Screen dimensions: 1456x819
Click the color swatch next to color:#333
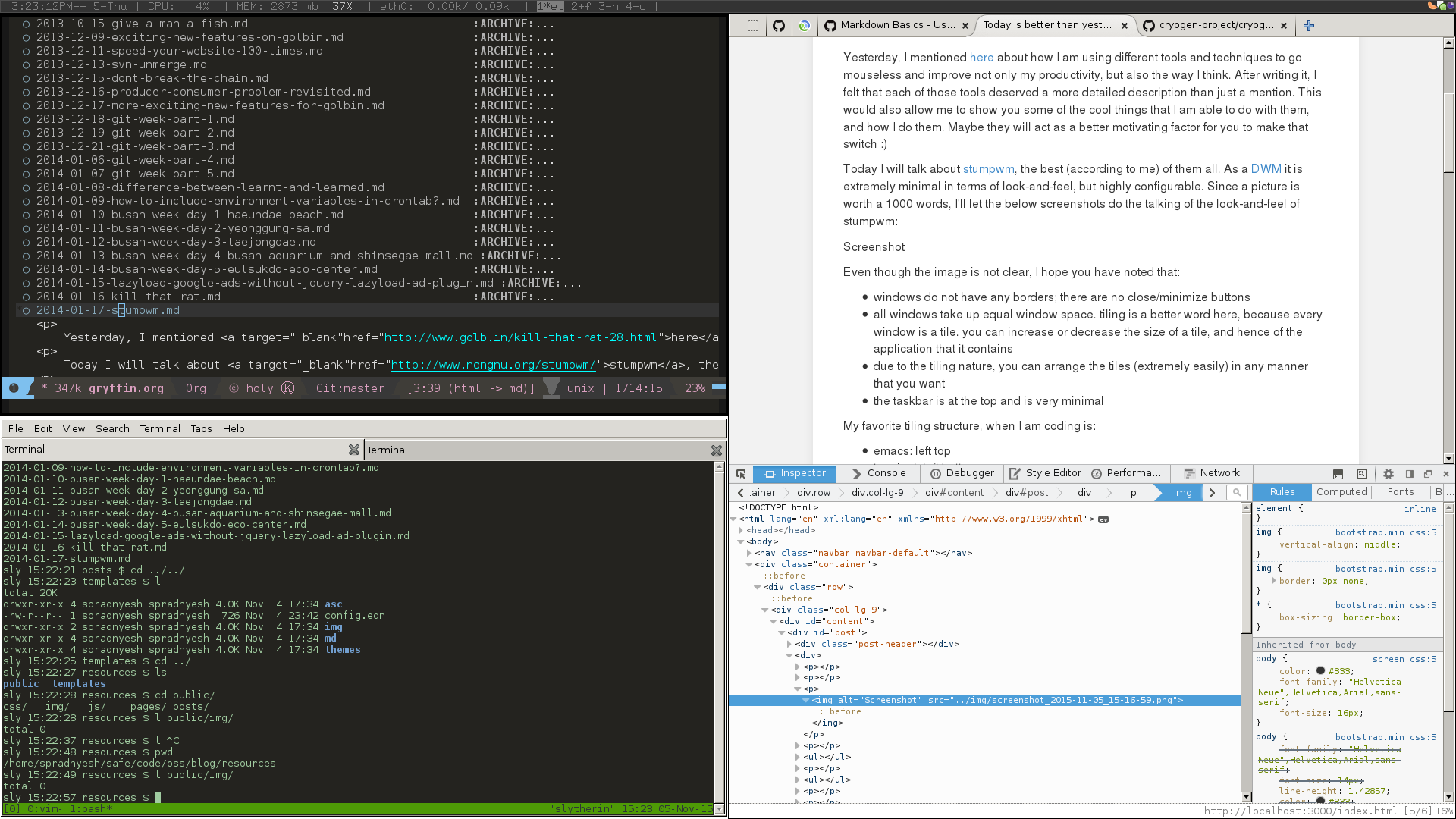tap(1321, 670)
